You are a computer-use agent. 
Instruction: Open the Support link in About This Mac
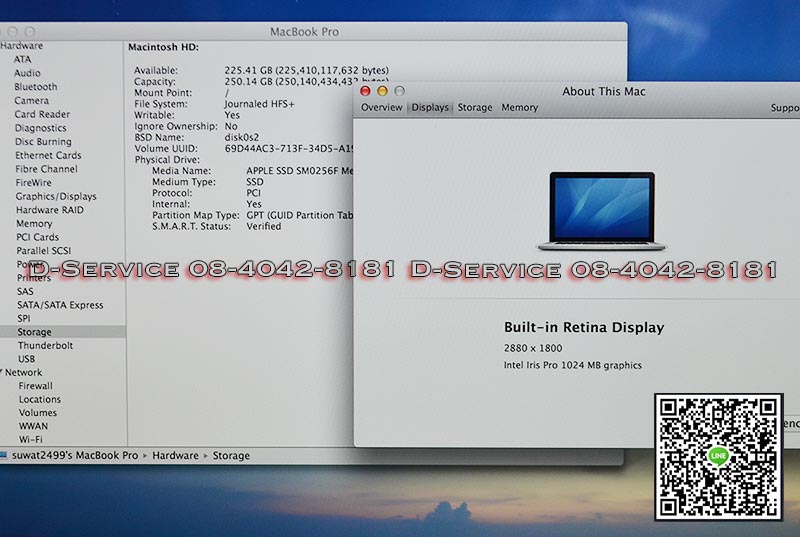pos(785,108)
